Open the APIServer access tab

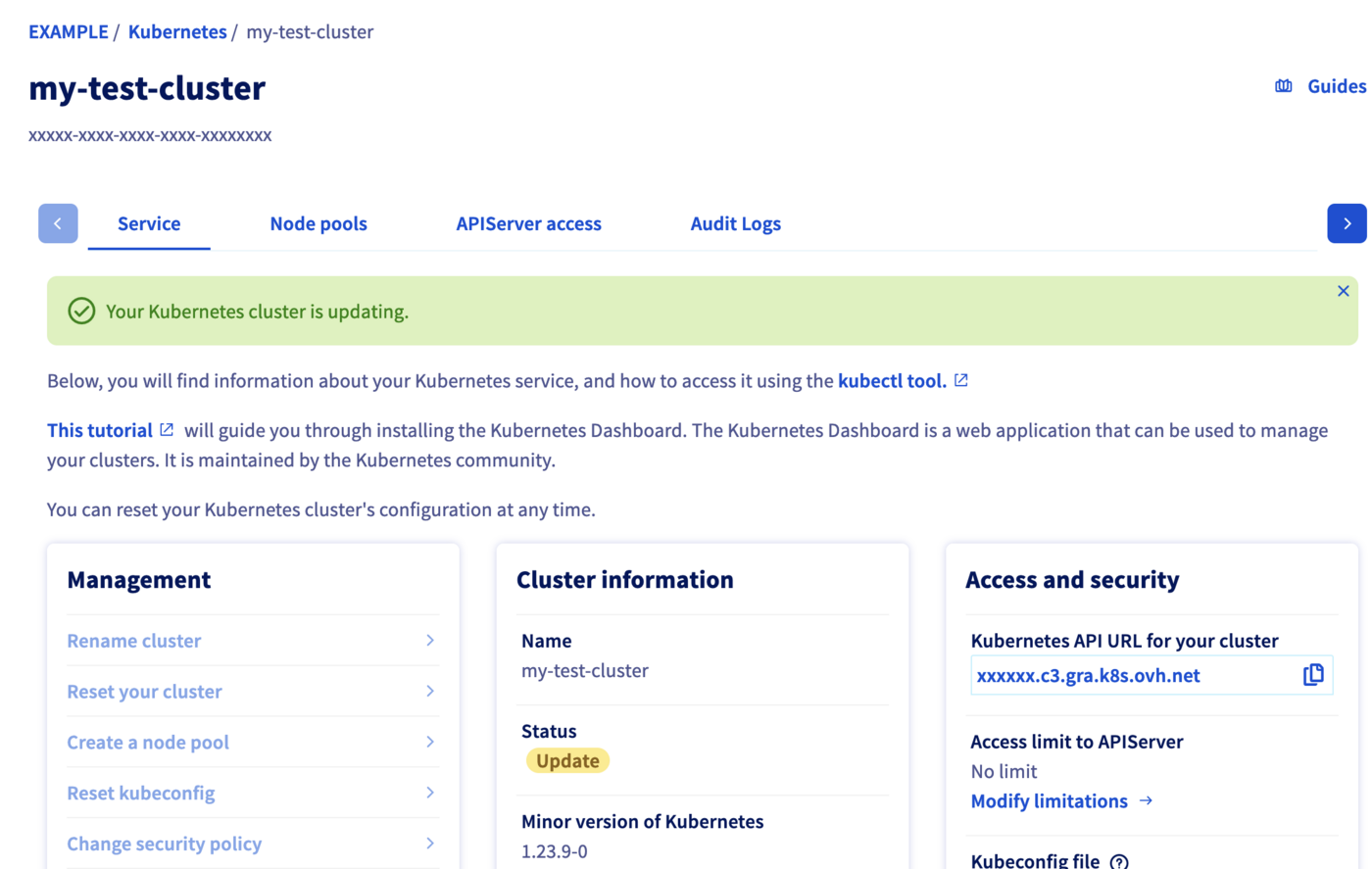[528, 223]
